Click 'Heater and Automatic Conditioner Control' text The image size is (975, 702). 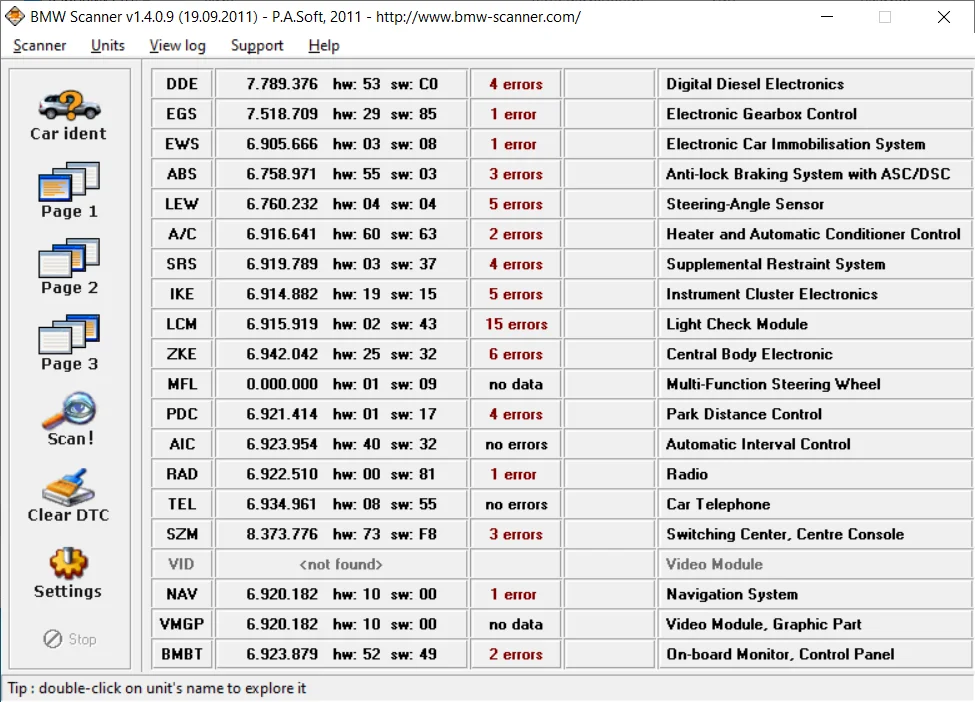(x=813, y=234)
